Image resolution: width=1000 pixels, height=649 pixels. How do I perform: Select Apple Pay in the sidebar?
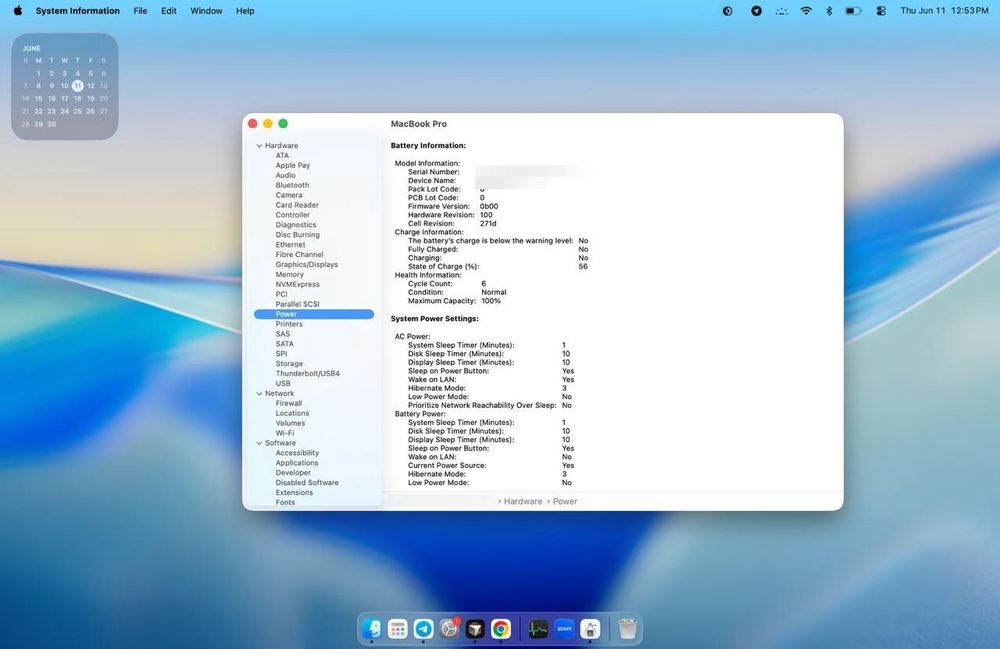(293, 165)
